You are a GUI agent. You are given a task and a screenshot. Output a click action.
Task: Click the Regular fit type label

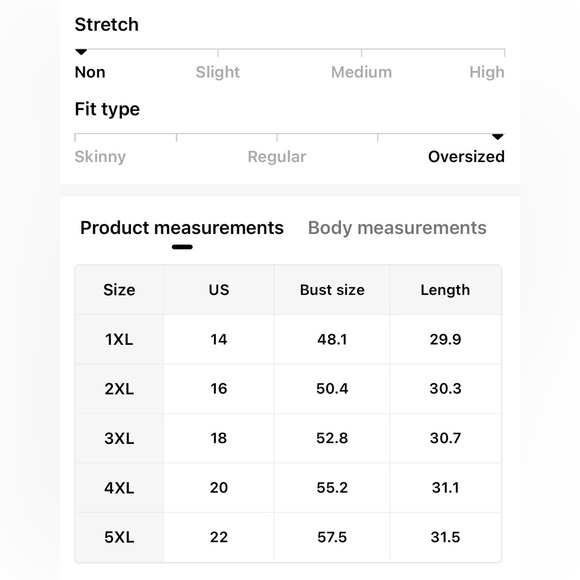pyautogui.click(x=277, y=157)
